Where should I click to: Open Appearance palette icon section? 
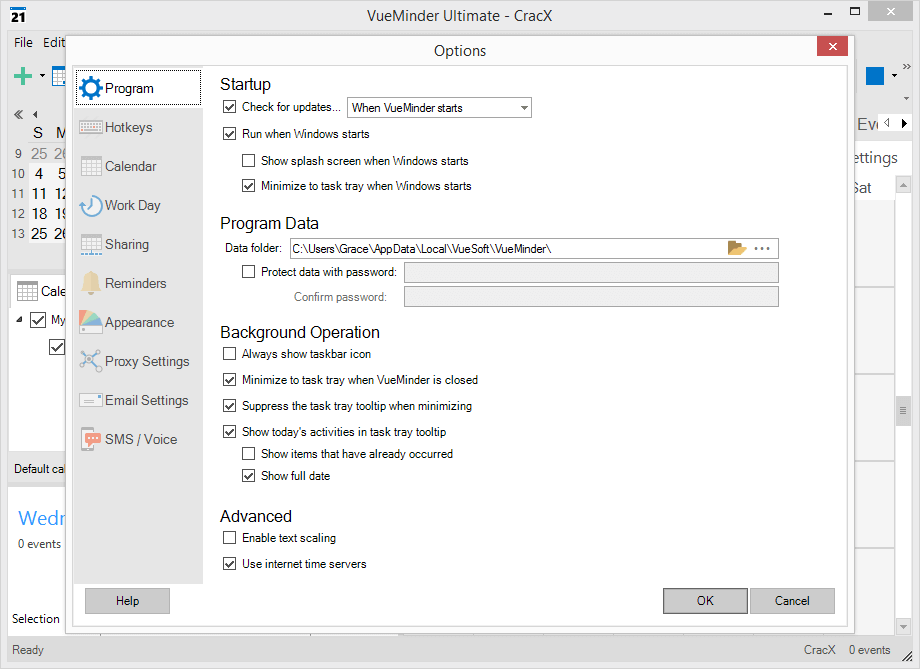click(x=91, y=322)
